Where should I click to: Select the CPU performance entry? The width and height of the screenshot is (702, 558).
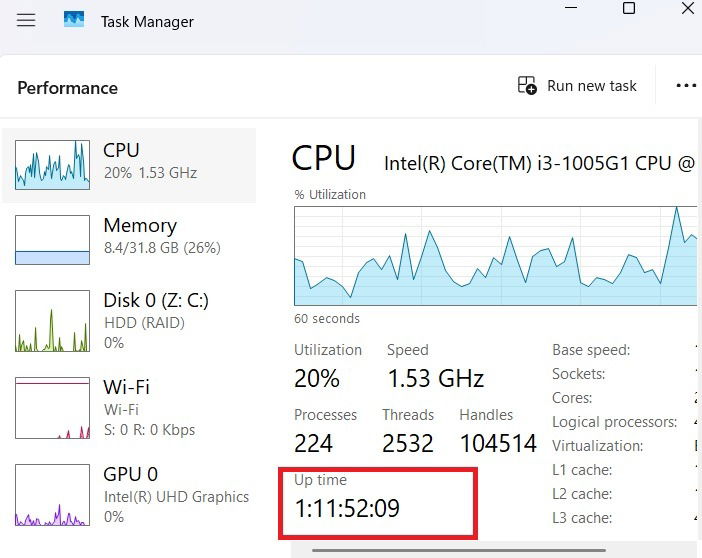click(x=129, y=165)
